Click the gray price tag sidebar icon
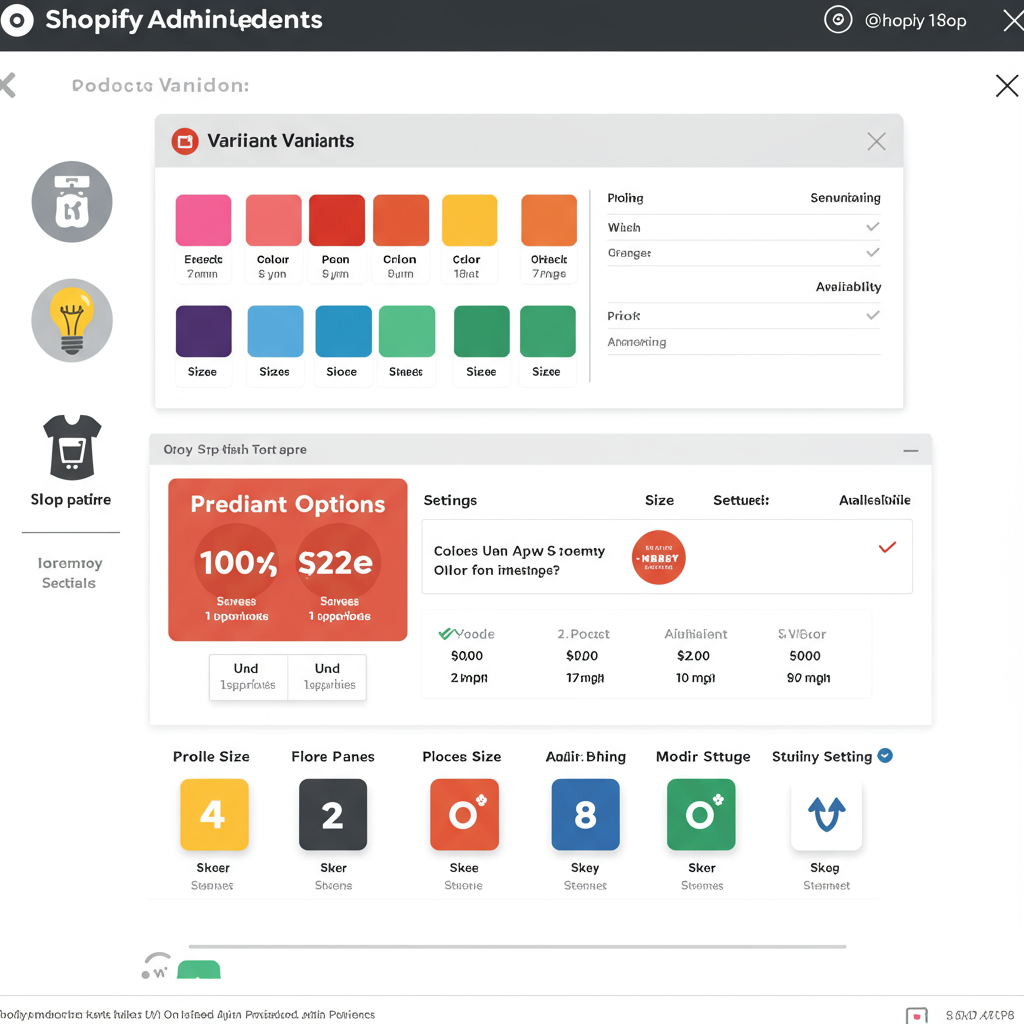 point(72,202)
